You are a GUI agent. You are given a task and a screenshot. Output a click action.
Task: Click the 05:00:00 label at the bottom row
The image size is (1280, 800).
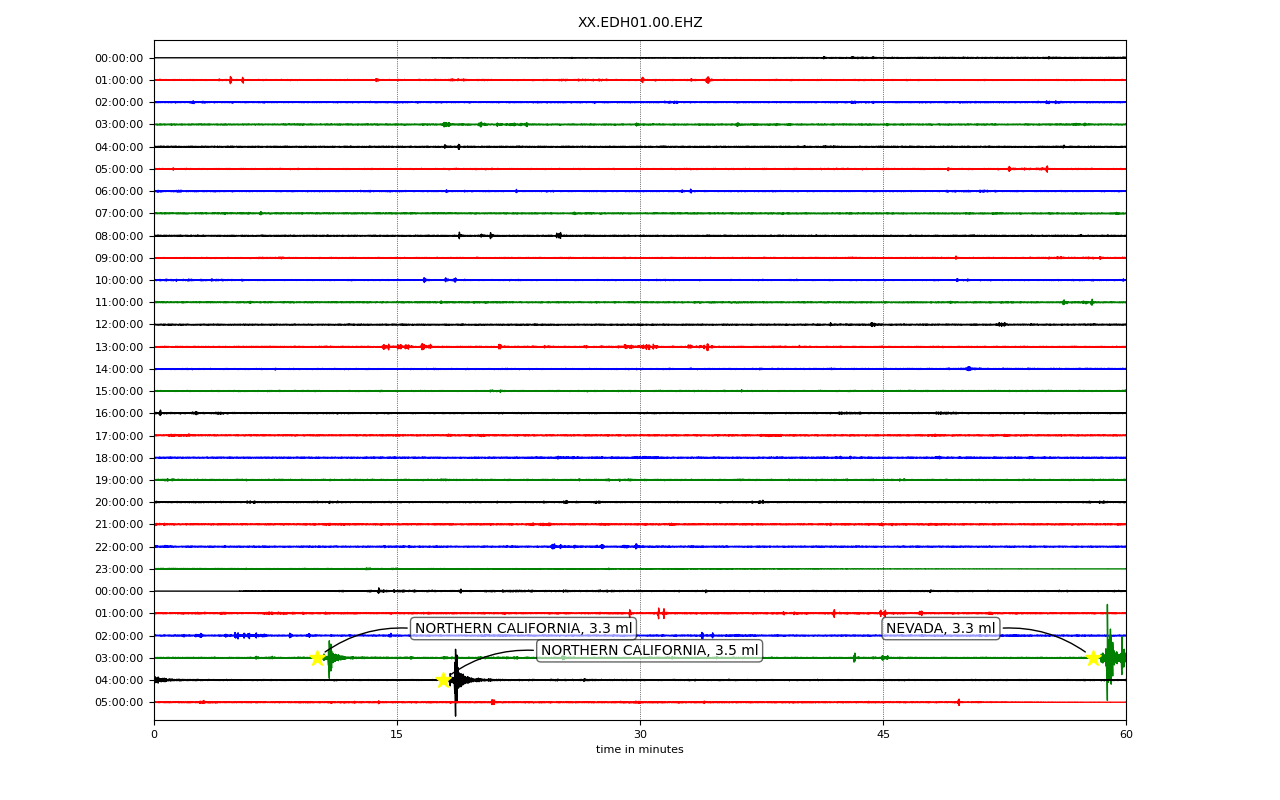click(119, 702)
